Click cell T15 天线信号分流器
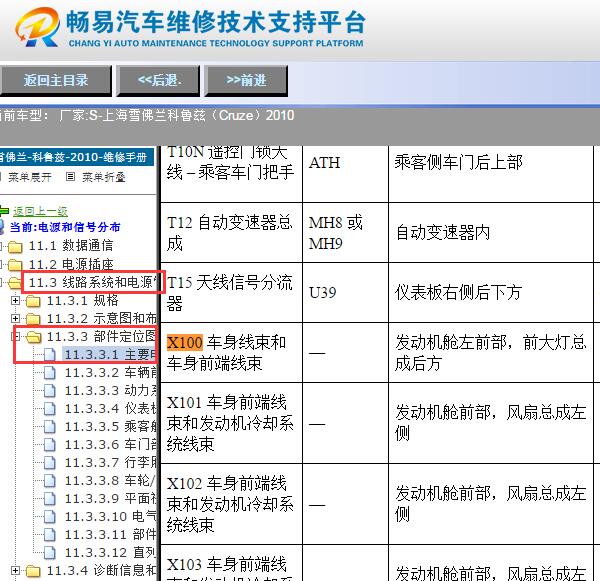Screen dimensions: 600x581 (232, 293)
